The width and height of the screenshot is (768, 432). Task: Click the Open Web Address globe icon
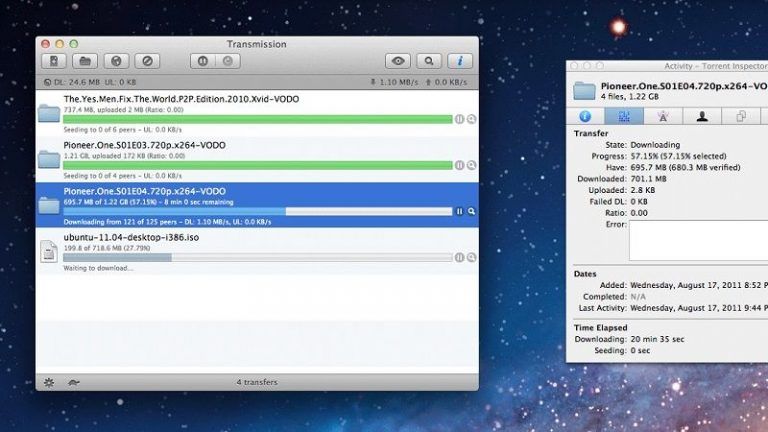tap(116, 61)
